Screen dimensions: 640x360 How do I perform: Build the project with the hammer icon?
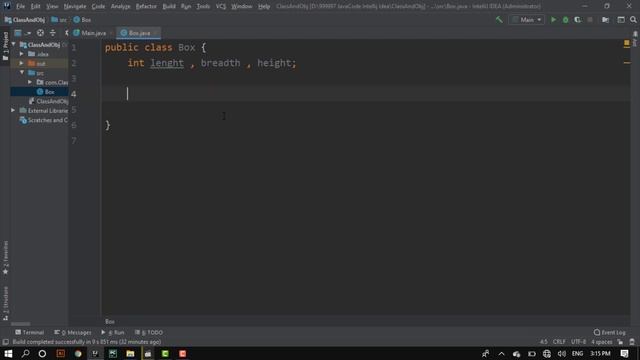tap(499, 20)
